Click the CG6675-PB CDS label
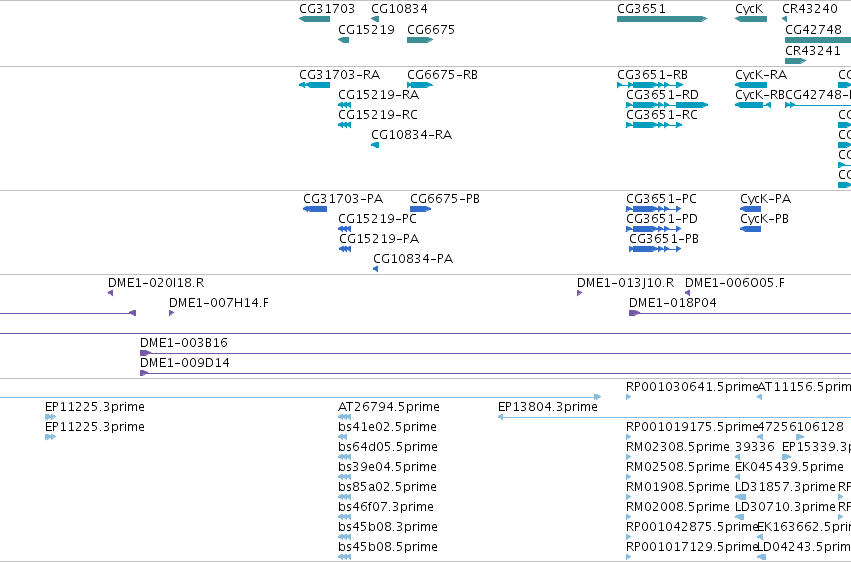 (x=445, y=199)
